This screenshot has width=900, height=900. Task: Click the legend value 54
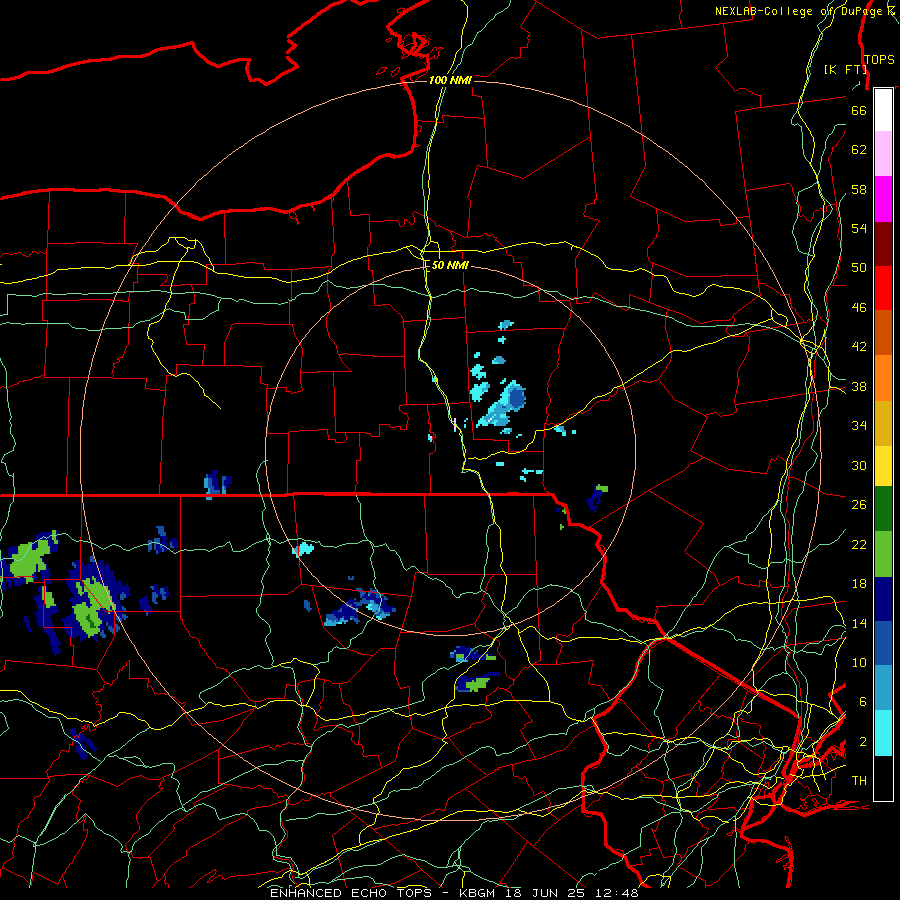(859, 228)
